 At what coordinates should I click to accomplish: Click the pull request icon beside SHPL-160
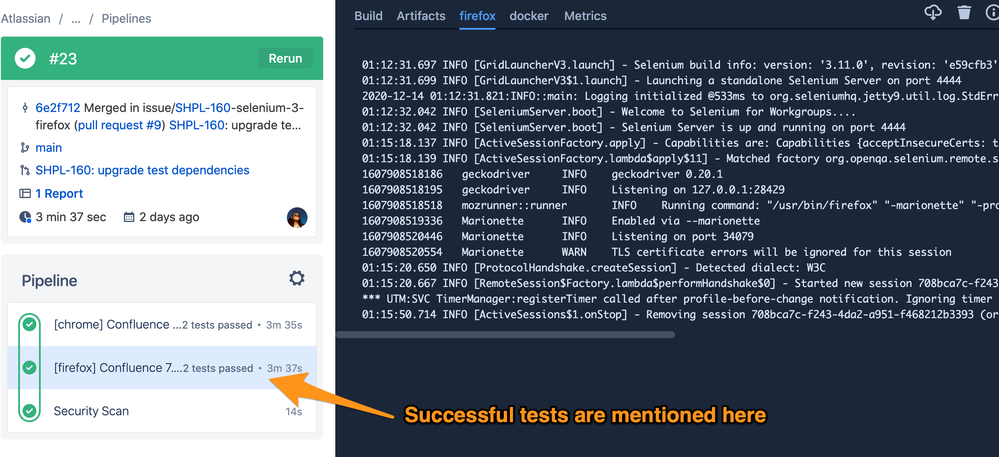tap(25, 171)
